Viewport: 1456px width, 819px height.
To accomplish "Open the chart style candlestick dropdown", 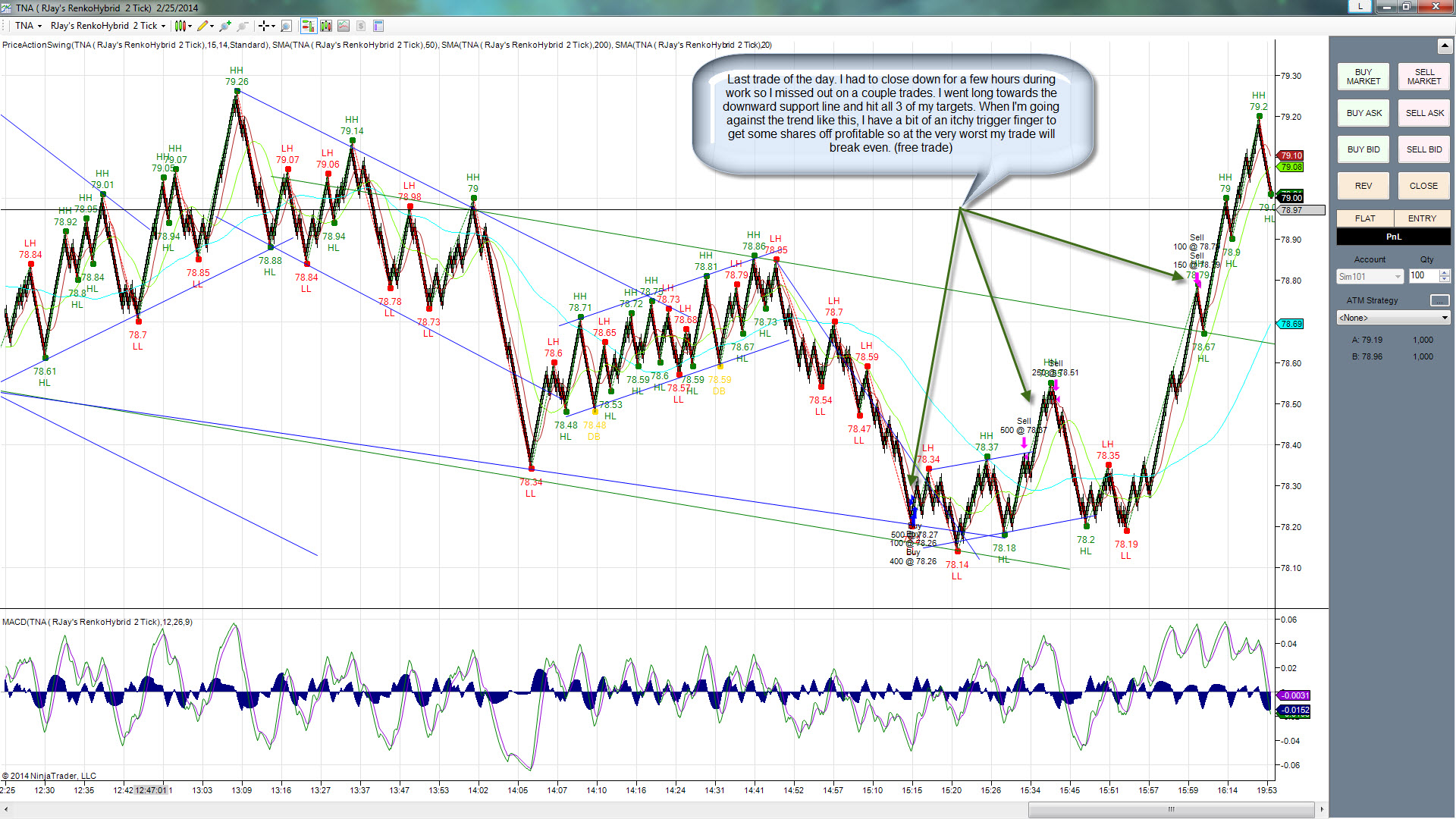I will click(183, 26).
